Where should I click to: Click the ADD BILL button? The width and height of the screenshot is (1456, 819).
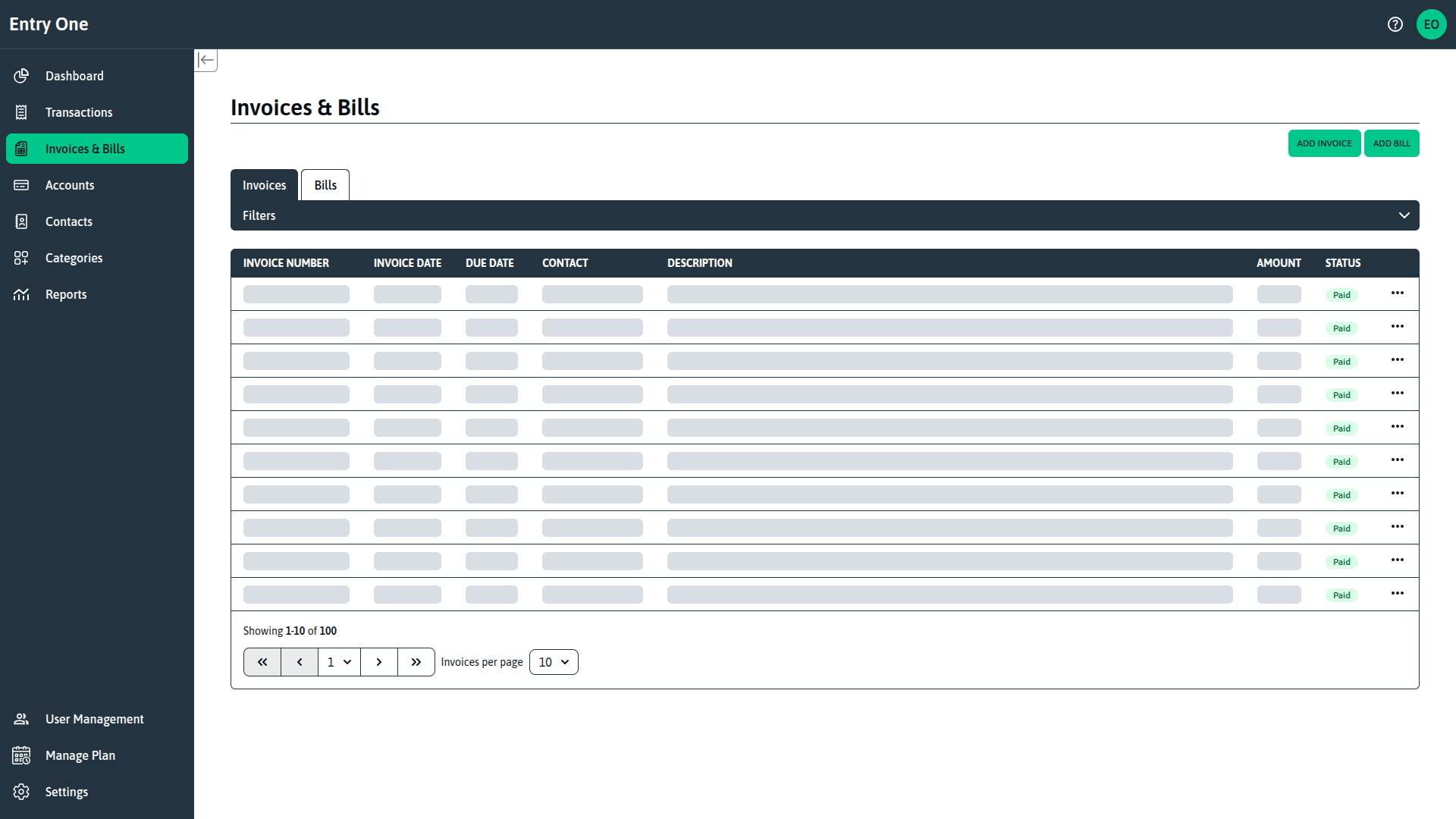[1392, 143]
